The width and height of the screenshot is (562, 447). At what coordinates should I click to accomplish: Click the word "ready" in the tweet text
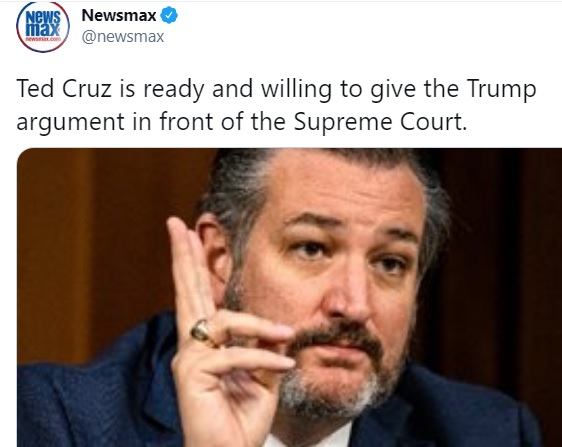(x=173, y=90)
